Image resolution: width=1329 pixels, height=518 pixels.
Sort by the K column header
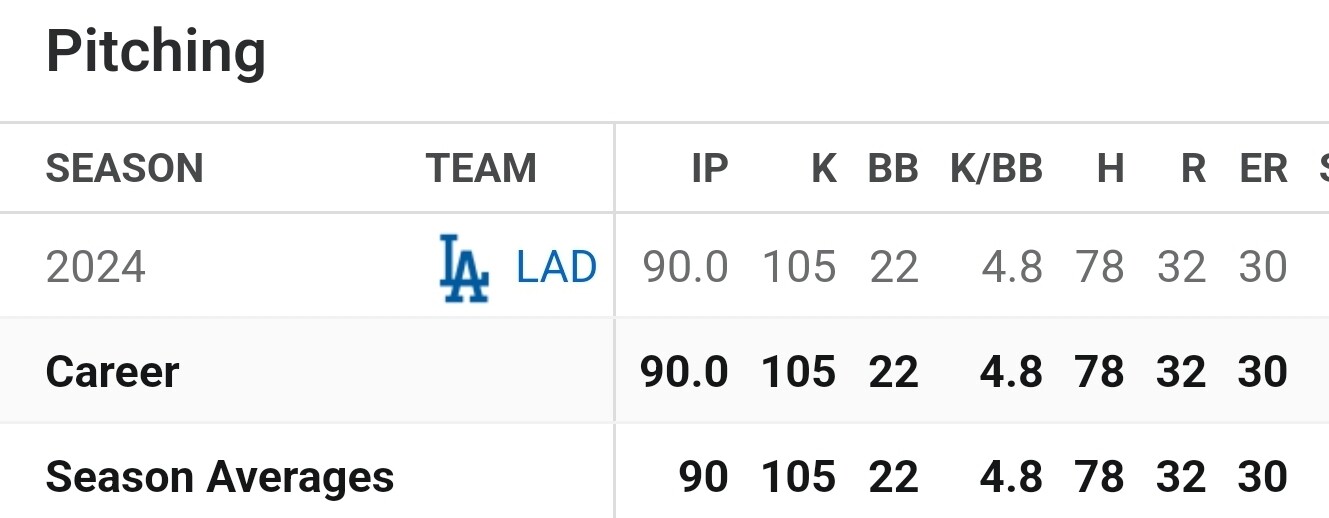click(x=823, y=168)
